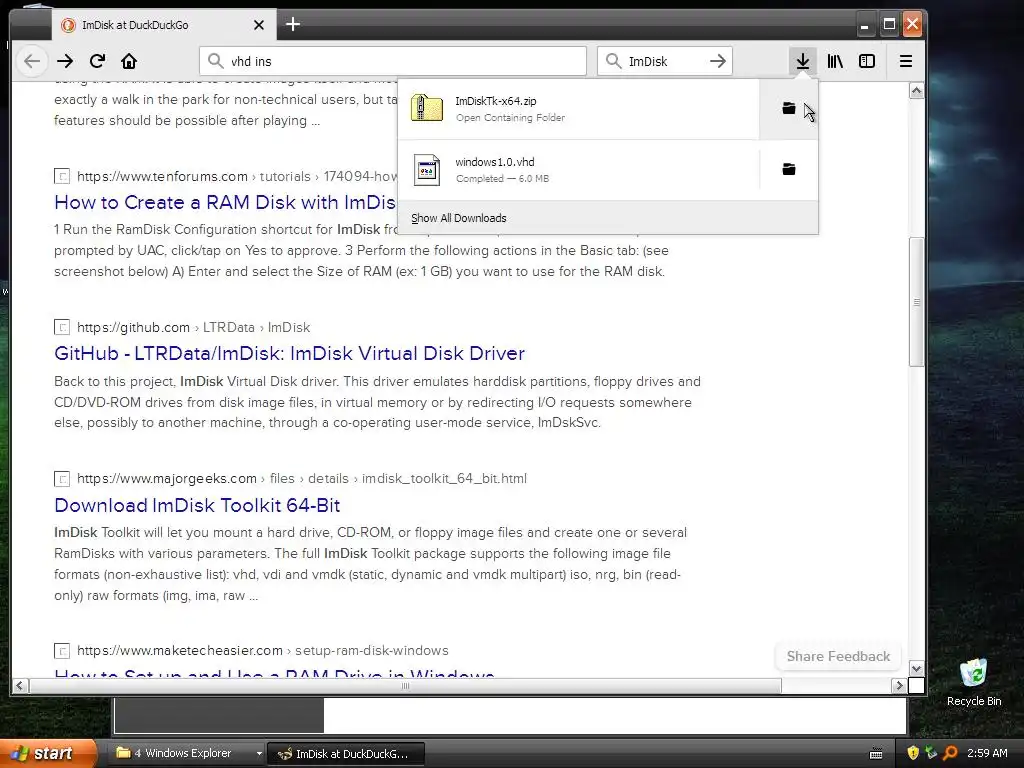Screen dimensions: 1024x768
Task: Click the majorgeeks.com result favicon
Action: (x=62, y=479)
